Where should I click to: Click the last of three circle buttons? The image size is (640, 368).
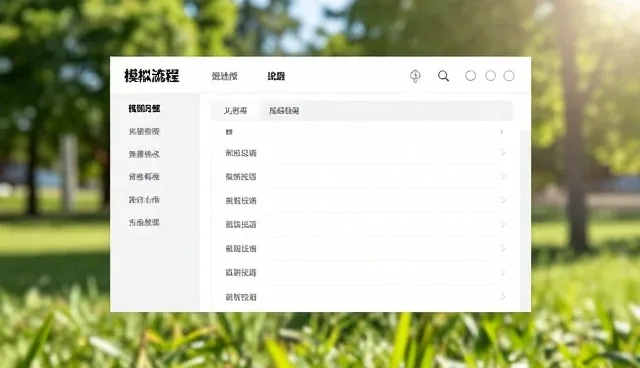[x=509, y=76]
